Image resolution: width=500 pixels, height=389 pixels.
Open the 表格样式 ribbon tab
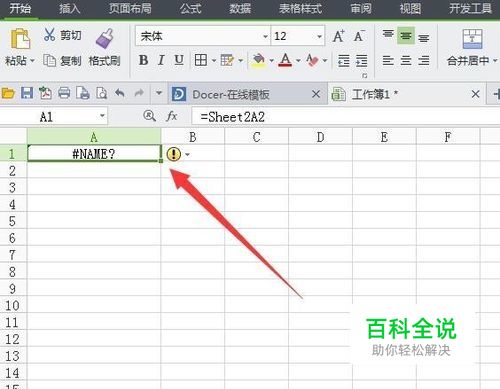(x=301, y=9)
